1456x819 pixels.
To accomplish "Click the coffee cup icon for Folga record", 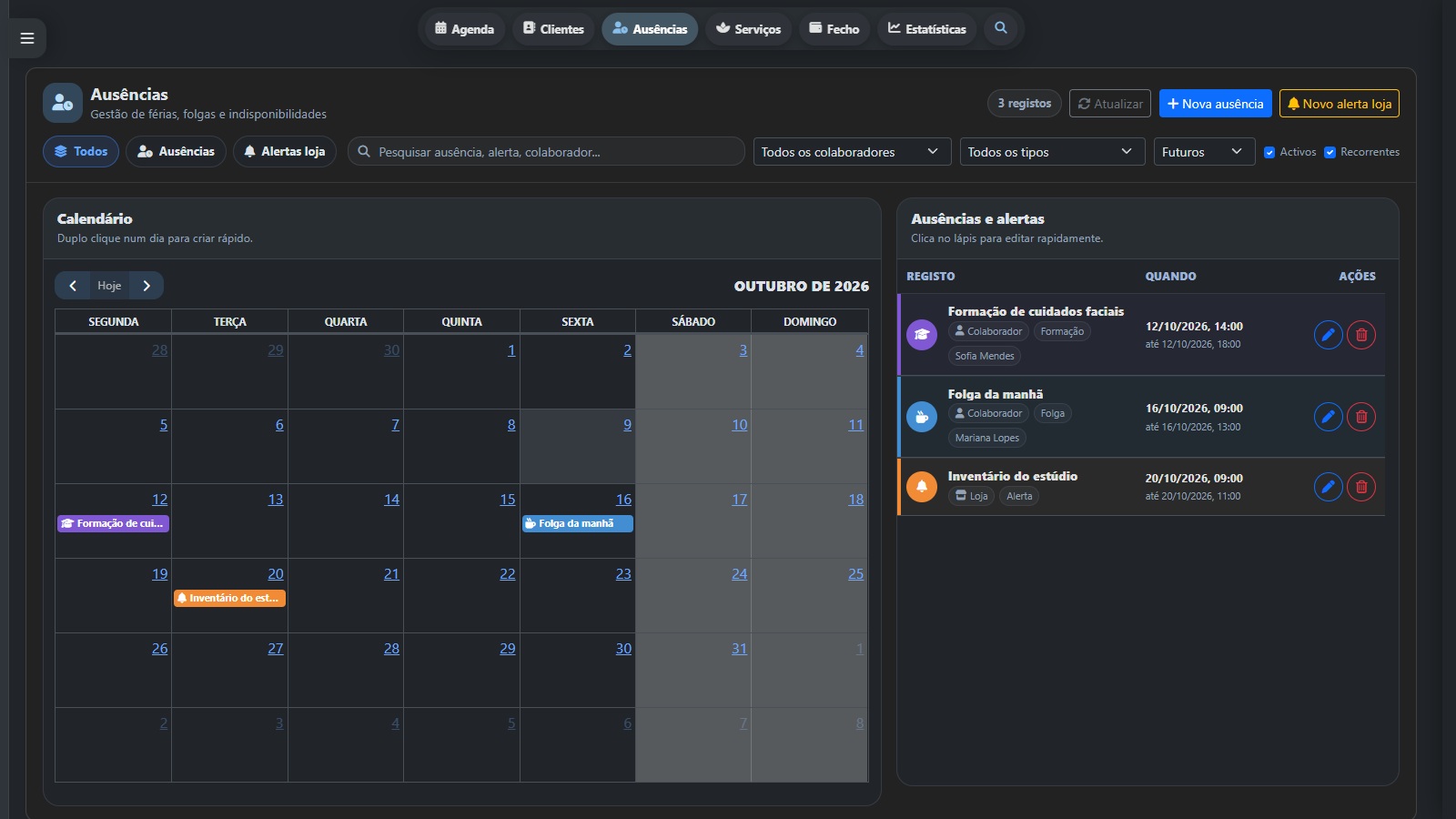I will coord(922,417).
